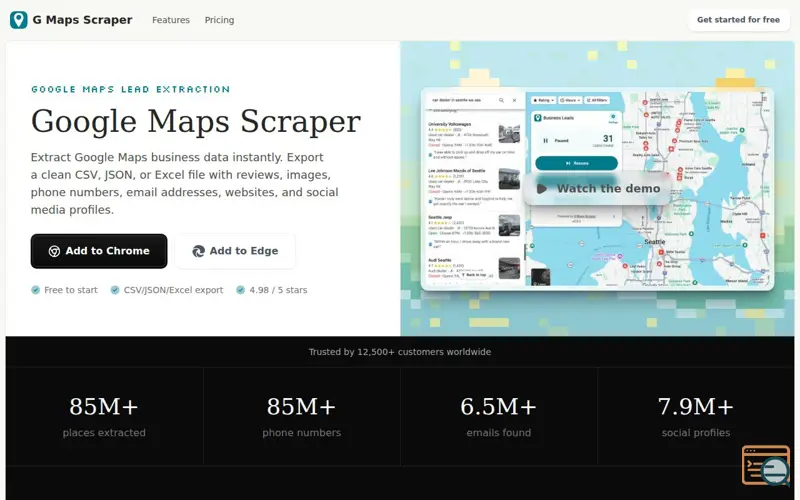Click the Add to Edge button
Screen dimensions: 800x500
(235, 251)
